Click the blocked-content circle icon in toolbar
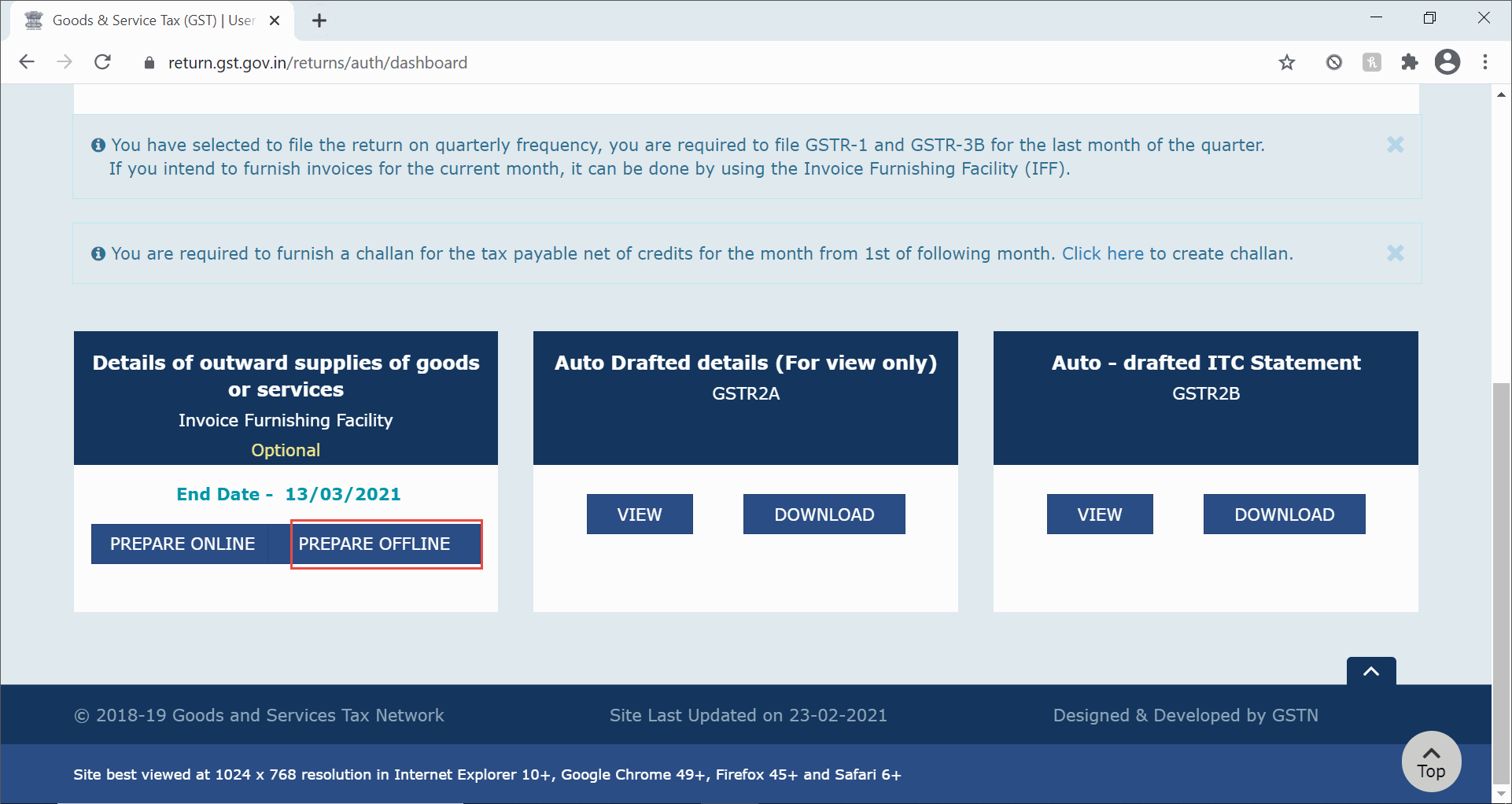This screenshot has width=1512, height=804. [1334, 62]
